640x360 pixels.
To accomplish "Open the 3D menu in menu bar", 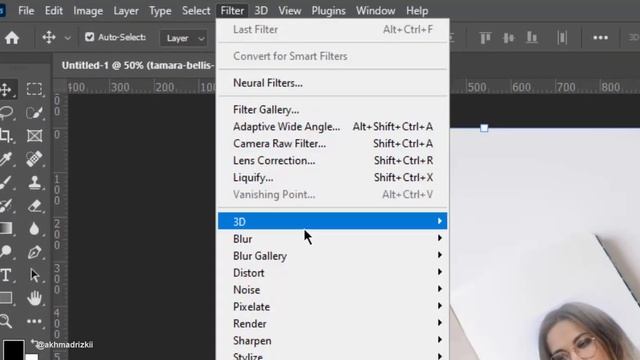I will tap(261, 11).
